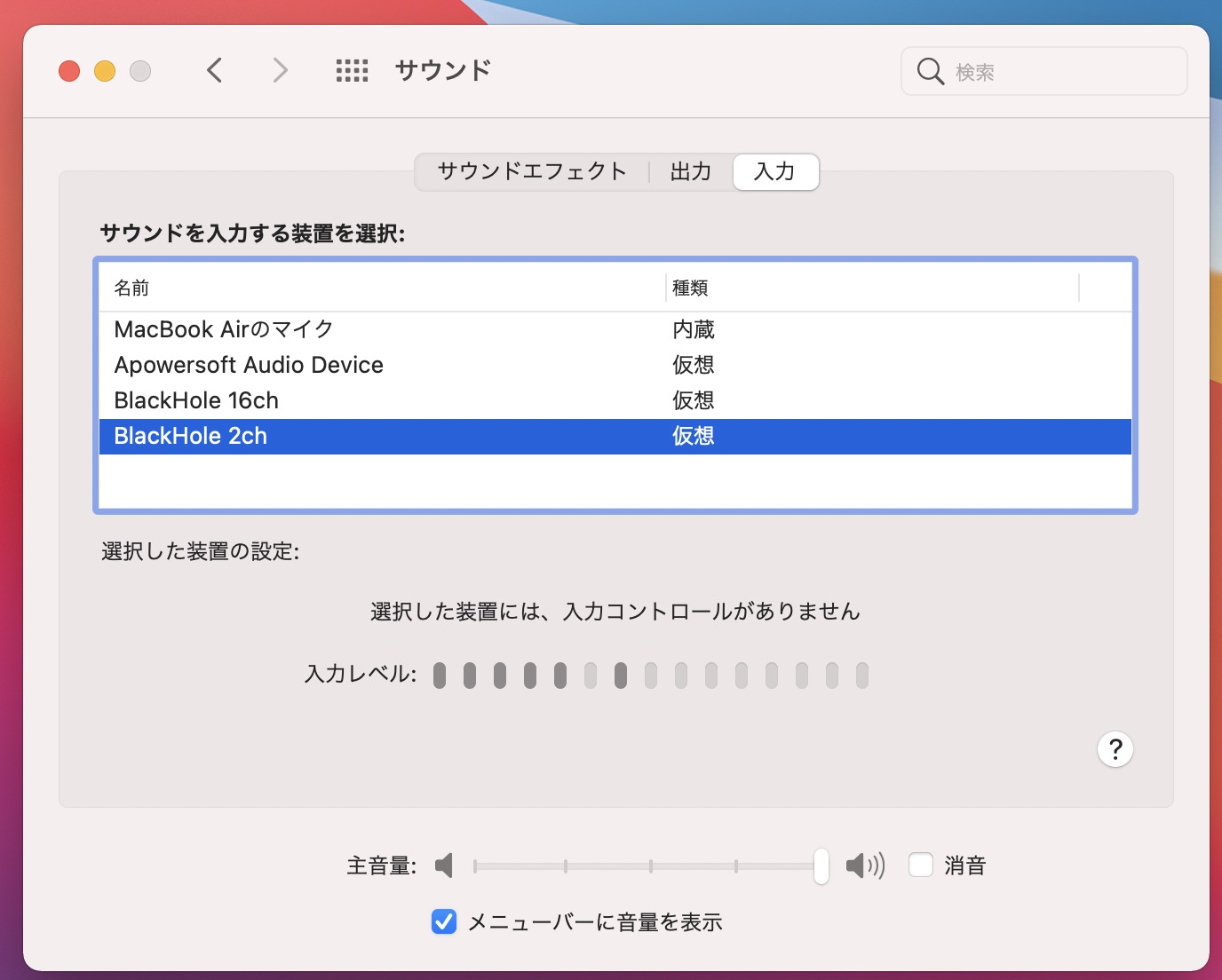The image size is (1222, 980).
Task: Enable the 消音 mute checkbox
Action: pos(921,865)
